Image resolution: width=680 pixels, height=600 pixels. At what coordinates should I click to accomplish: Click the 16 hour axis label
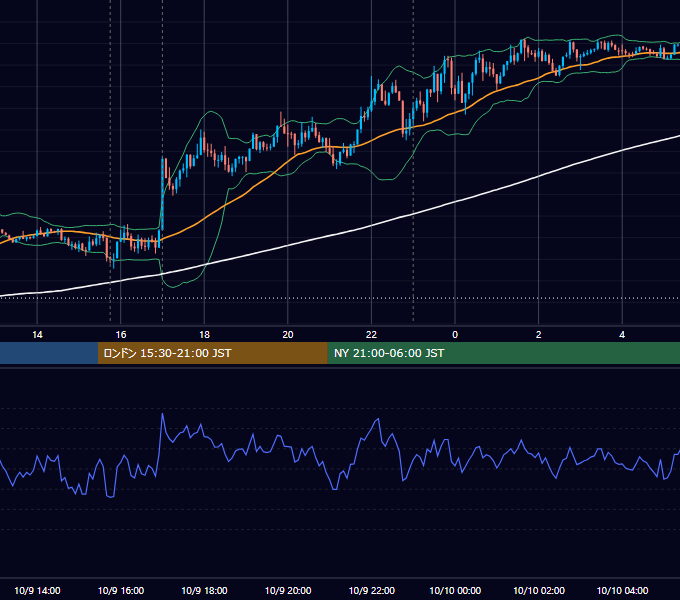pyautogui.click(x=121, y=335)
